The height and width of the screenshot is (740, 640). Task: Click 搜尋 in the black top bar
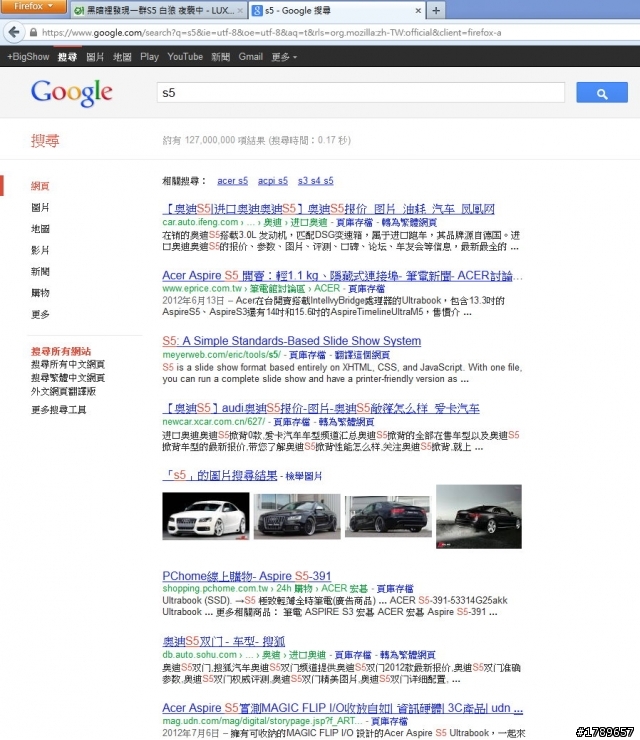coord(67,57)
